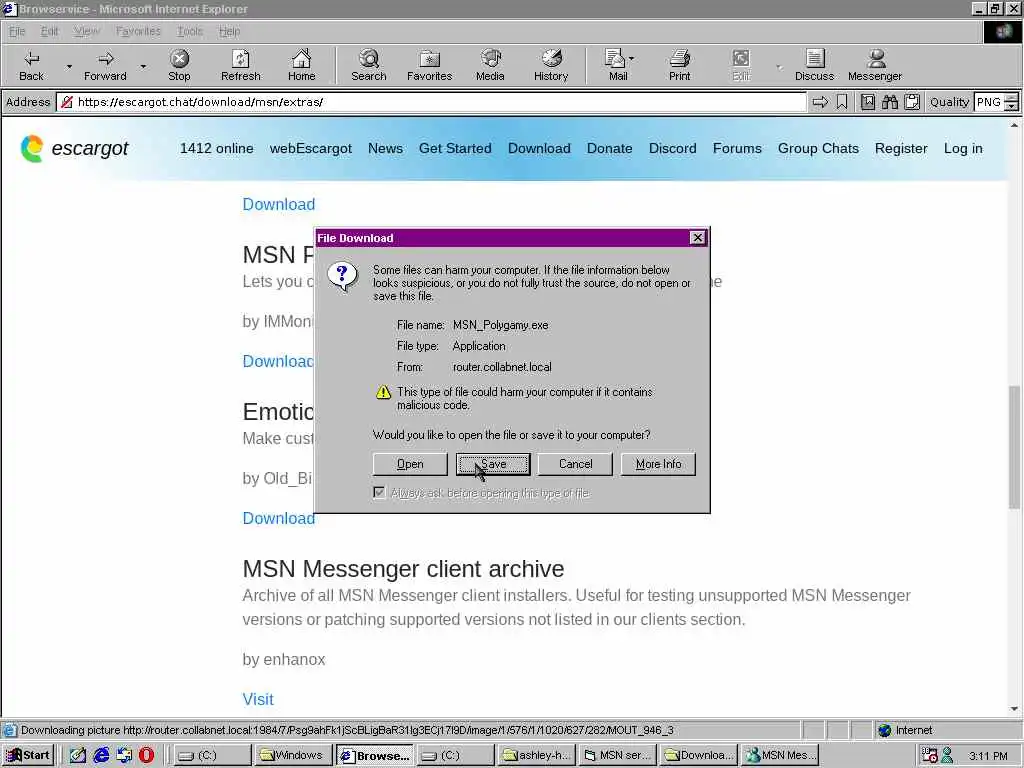1024x768 pixels.
Task: Open the Favorites menu
Action: [x=138, y=31]
